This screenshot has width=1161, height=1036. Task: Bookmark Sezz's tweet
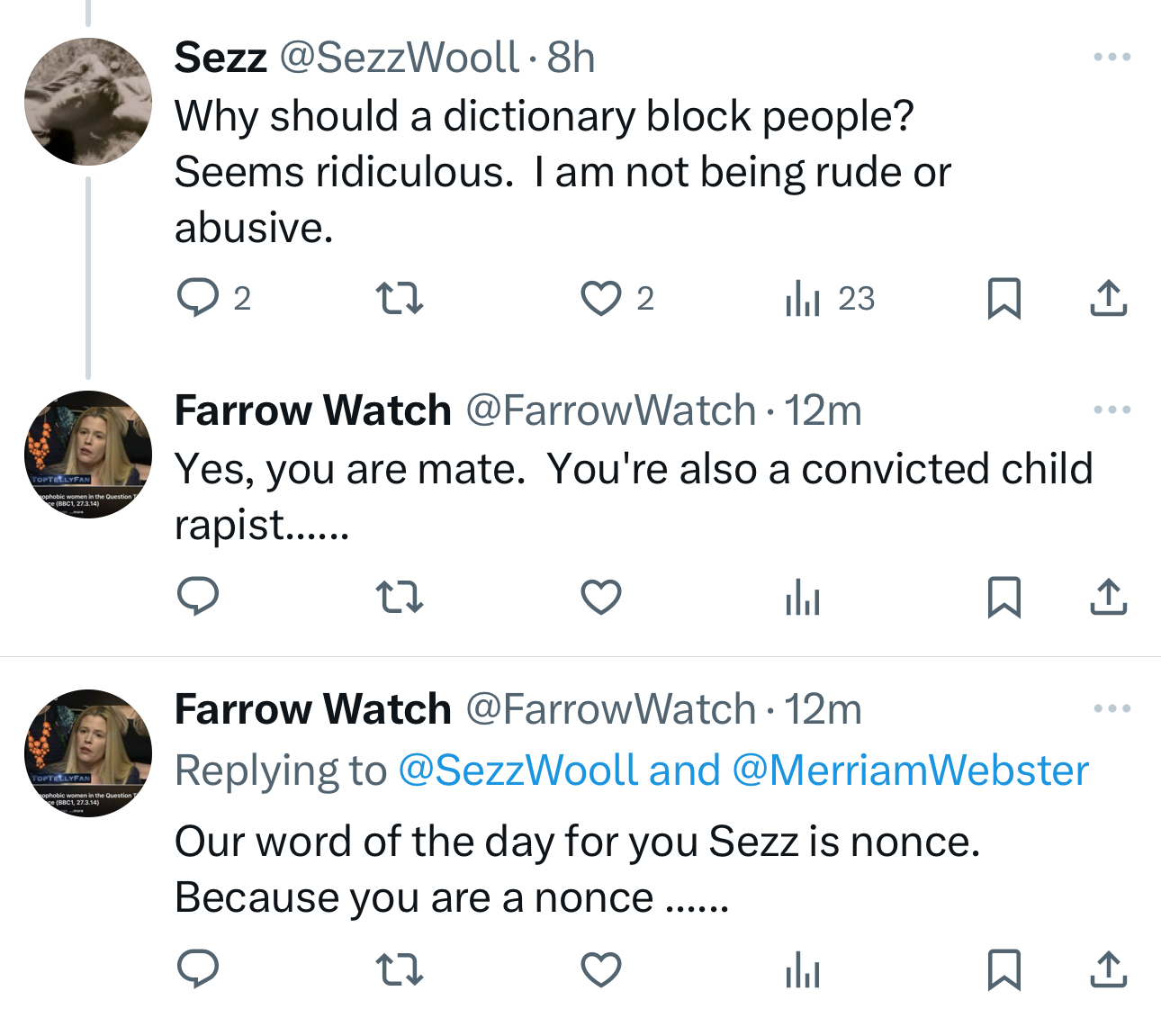point(1003,298)
